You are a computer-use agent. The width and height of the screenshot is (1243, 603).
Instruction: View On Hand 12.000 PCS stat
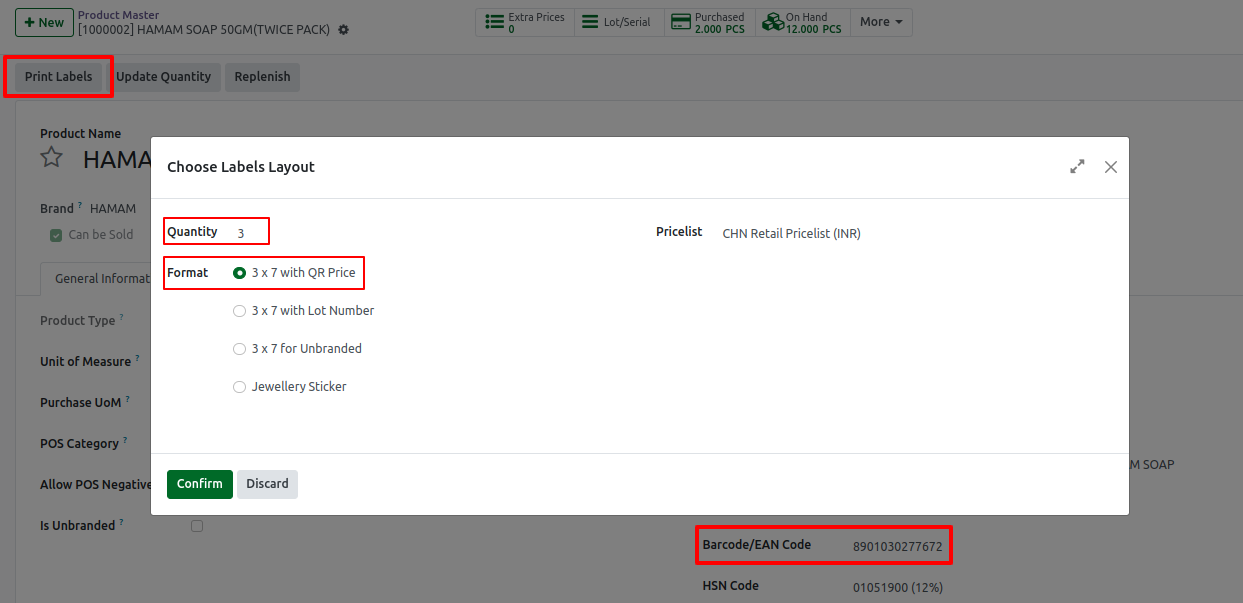click(x=801, y=22)
